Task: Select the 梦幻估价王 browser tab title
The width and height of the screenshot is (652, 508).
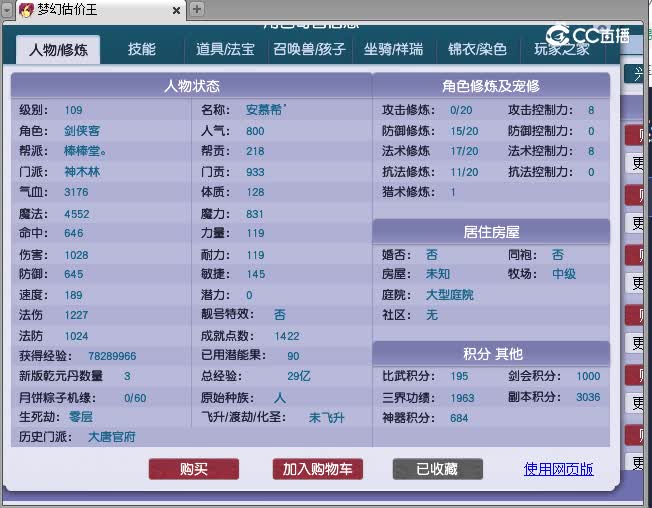Action: tap(67, 9)
